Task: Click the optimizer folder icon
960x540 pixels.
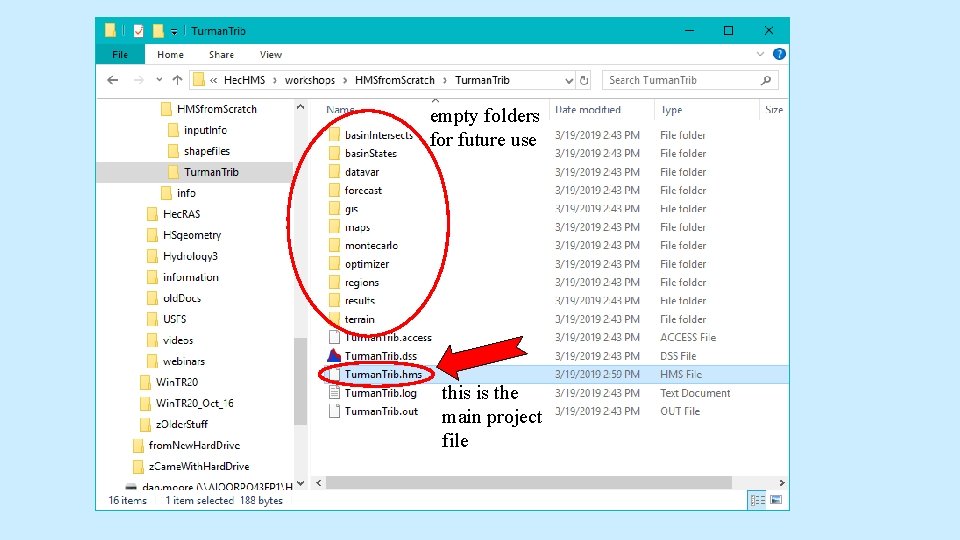Action: click(x=334, y=264)
